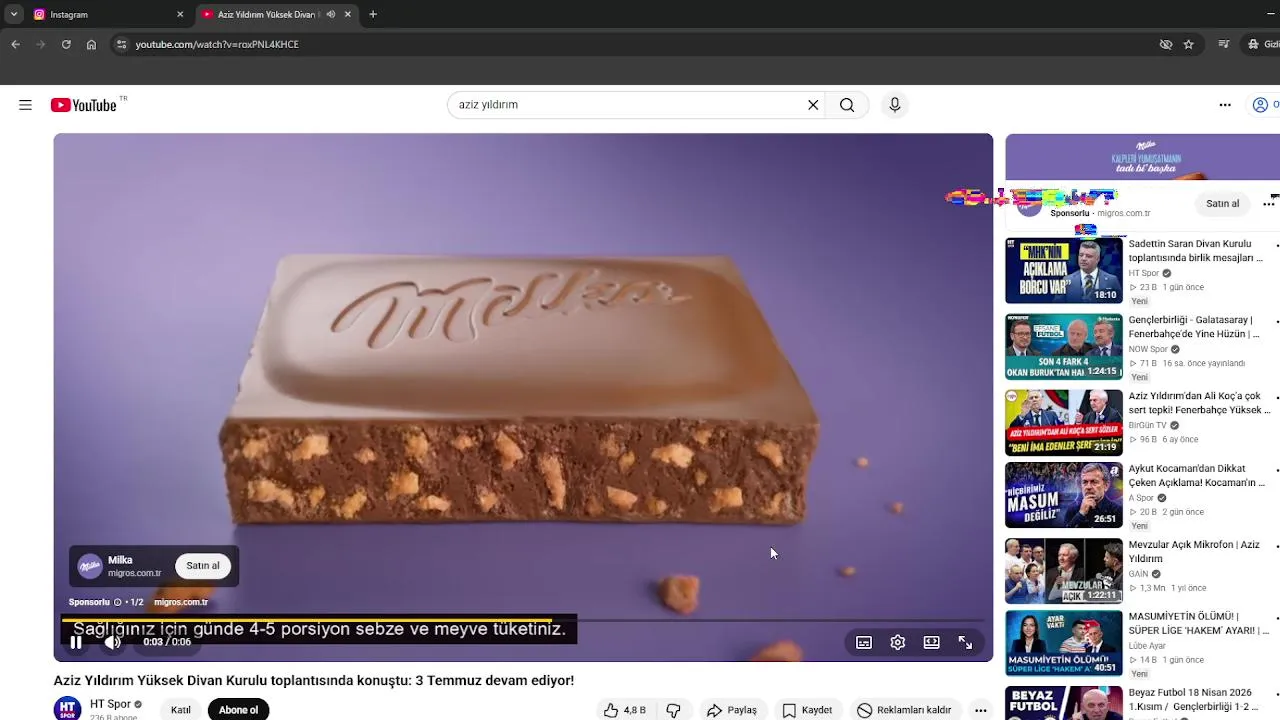Open the Milka sidebar ad banner
1280x720 pixels.
[x=1143, y=157]
